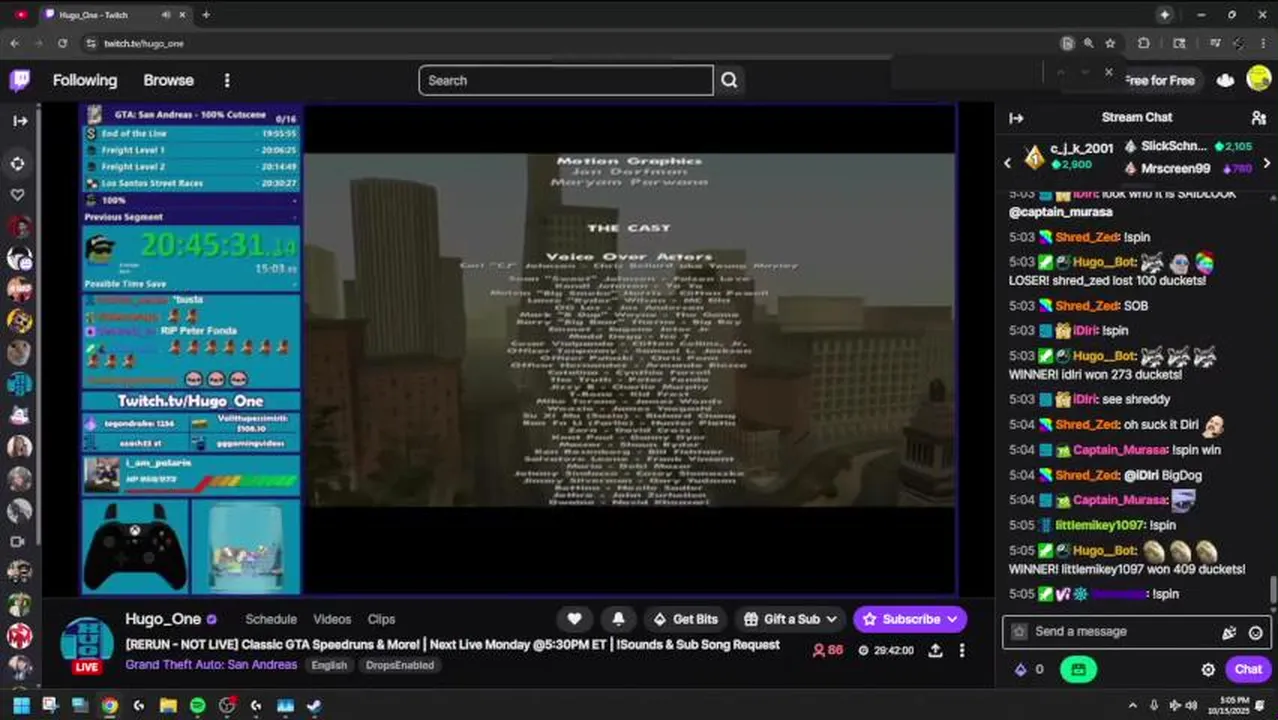Screen dimensions: 1278x720
Task: Click the Hugo_One avatar with LIVE badge
Action: click(87, 643)
